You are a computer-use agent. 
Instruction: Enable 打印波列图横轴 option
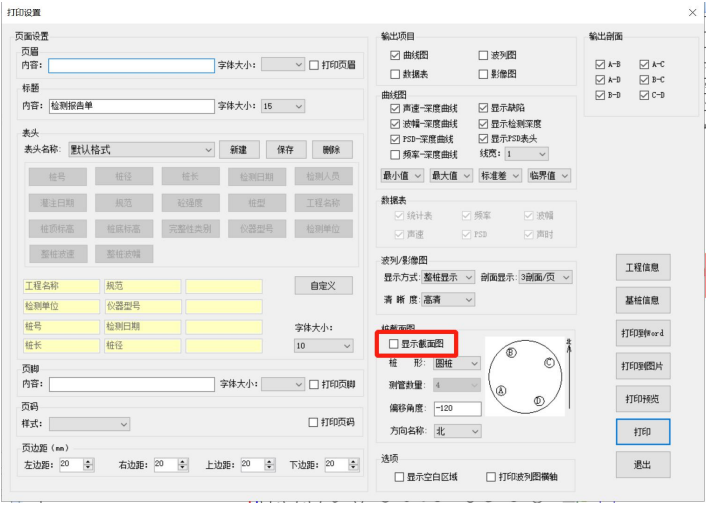tap(491, 477)
